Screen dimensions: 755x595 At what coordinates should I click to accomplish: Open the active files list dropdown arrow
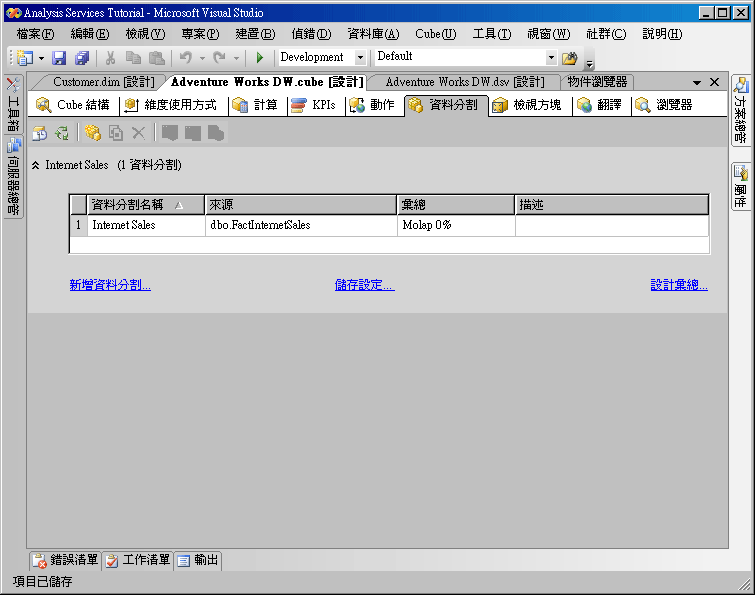tap(696, 83)
